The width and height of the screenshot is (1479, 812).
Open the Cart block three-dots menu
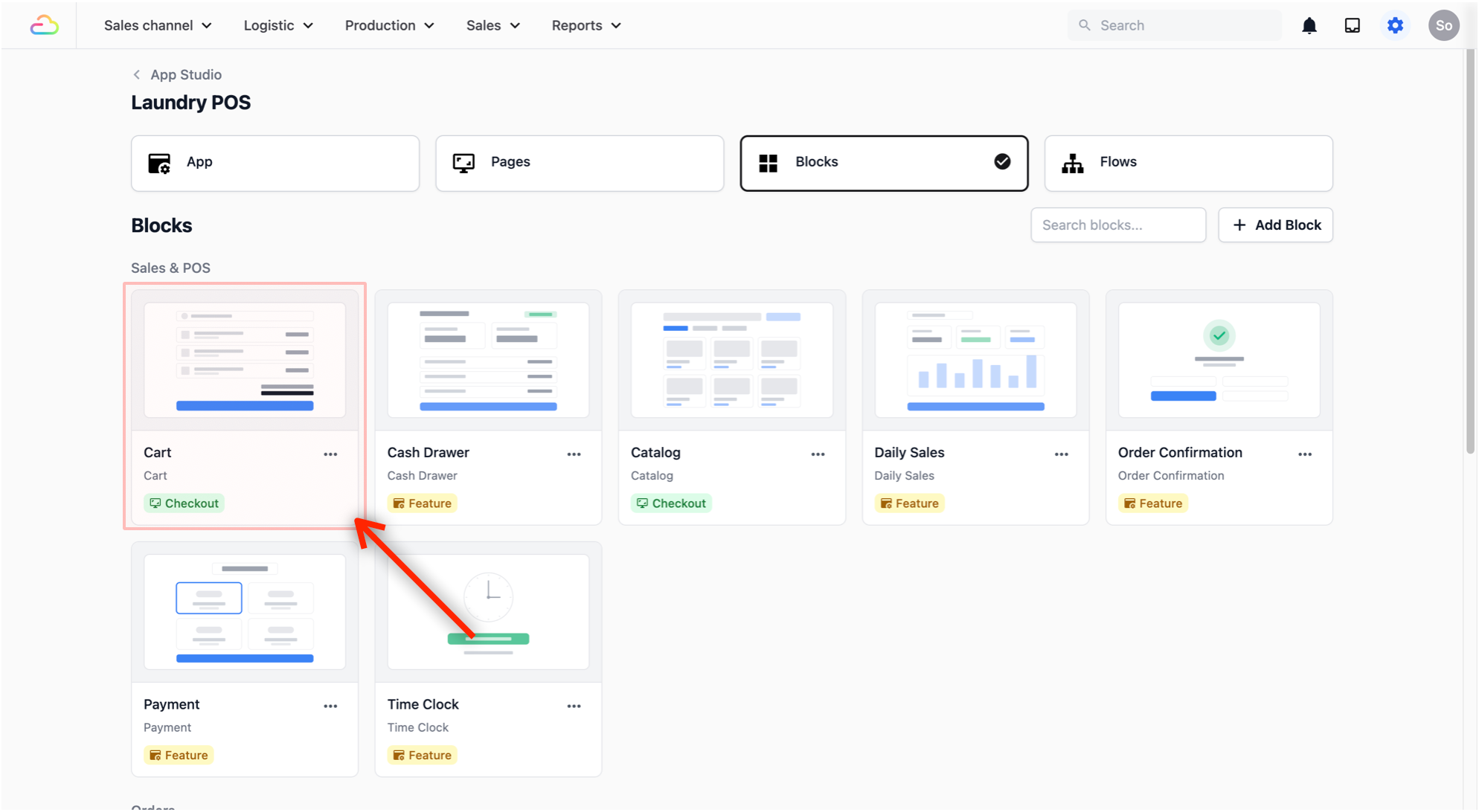pos(330,454)
